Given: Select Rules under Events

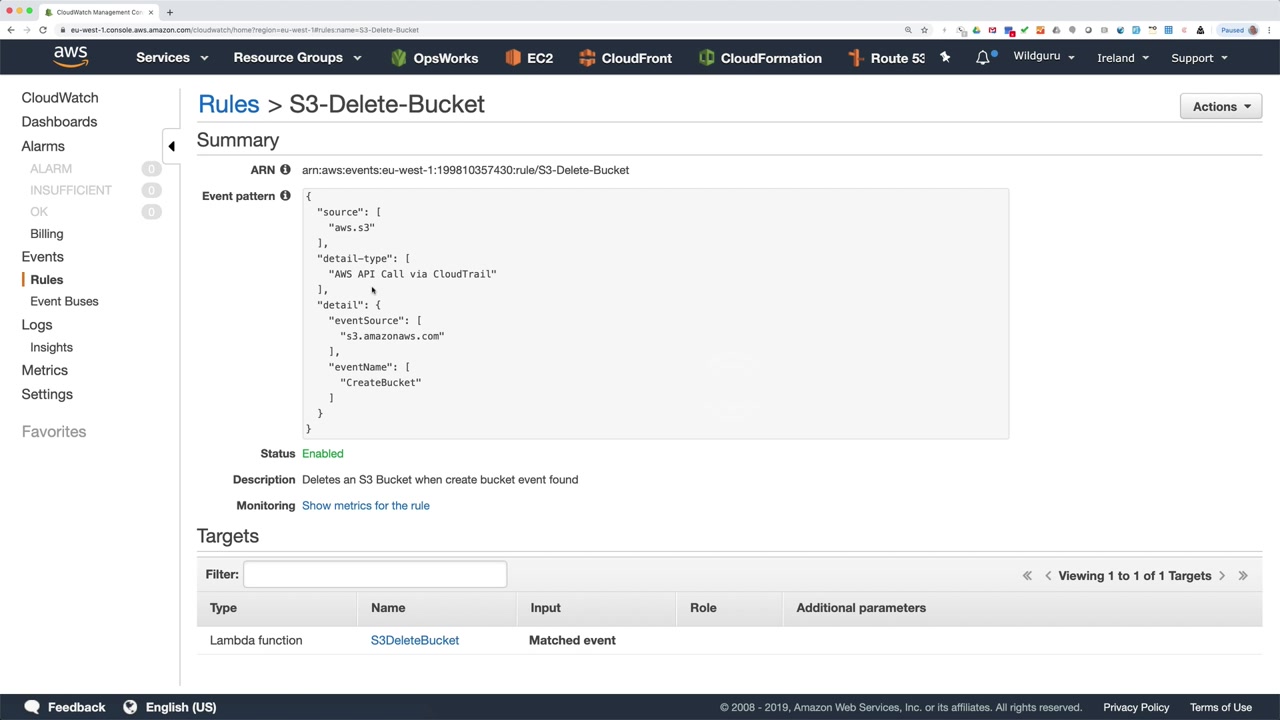Looking at the screenshot, I should pos(47,280).
